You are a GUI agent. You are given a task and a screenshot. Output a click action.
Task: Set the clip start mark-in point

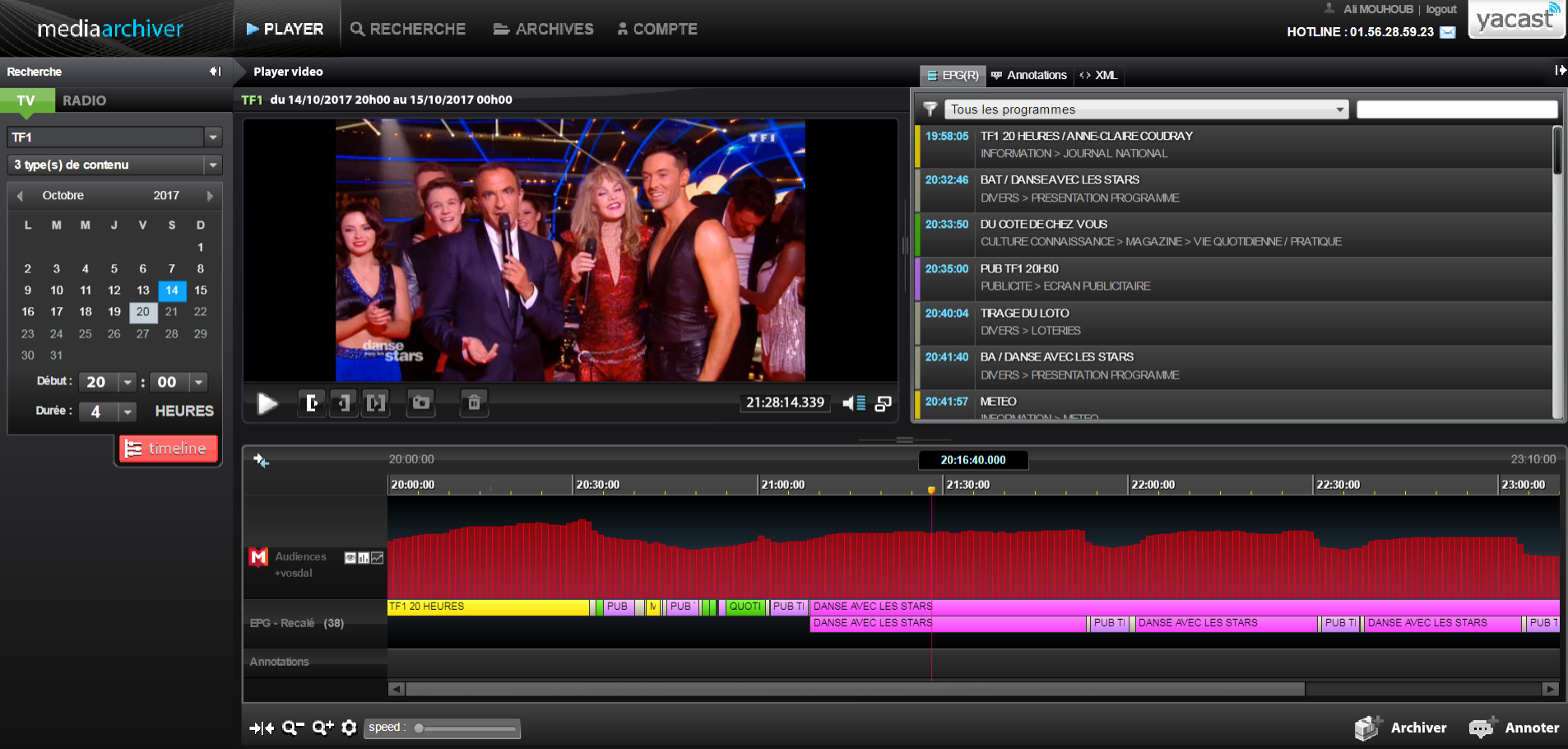(x=312, y=403)
